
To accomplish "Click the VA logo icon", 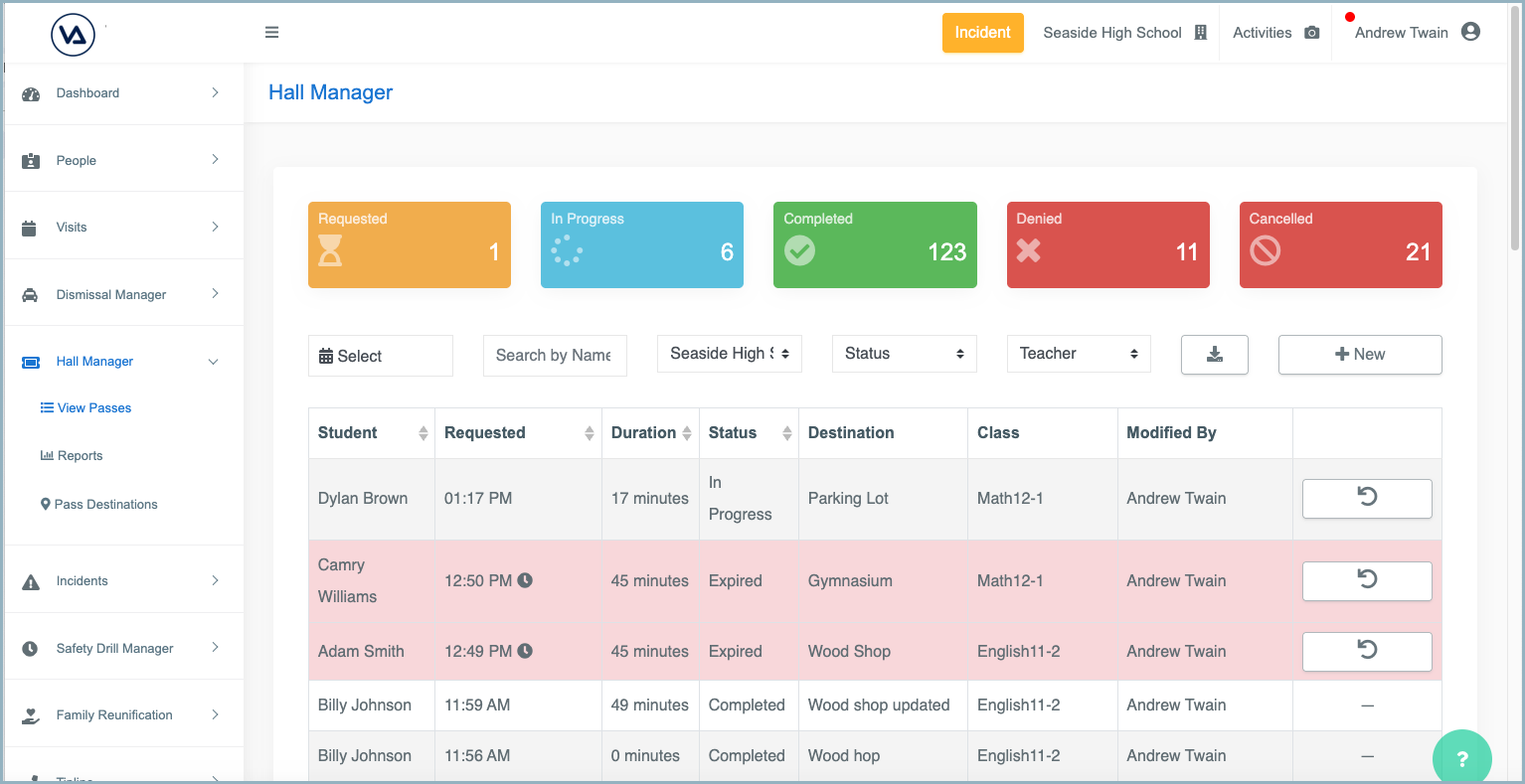I will pos(73,35).
